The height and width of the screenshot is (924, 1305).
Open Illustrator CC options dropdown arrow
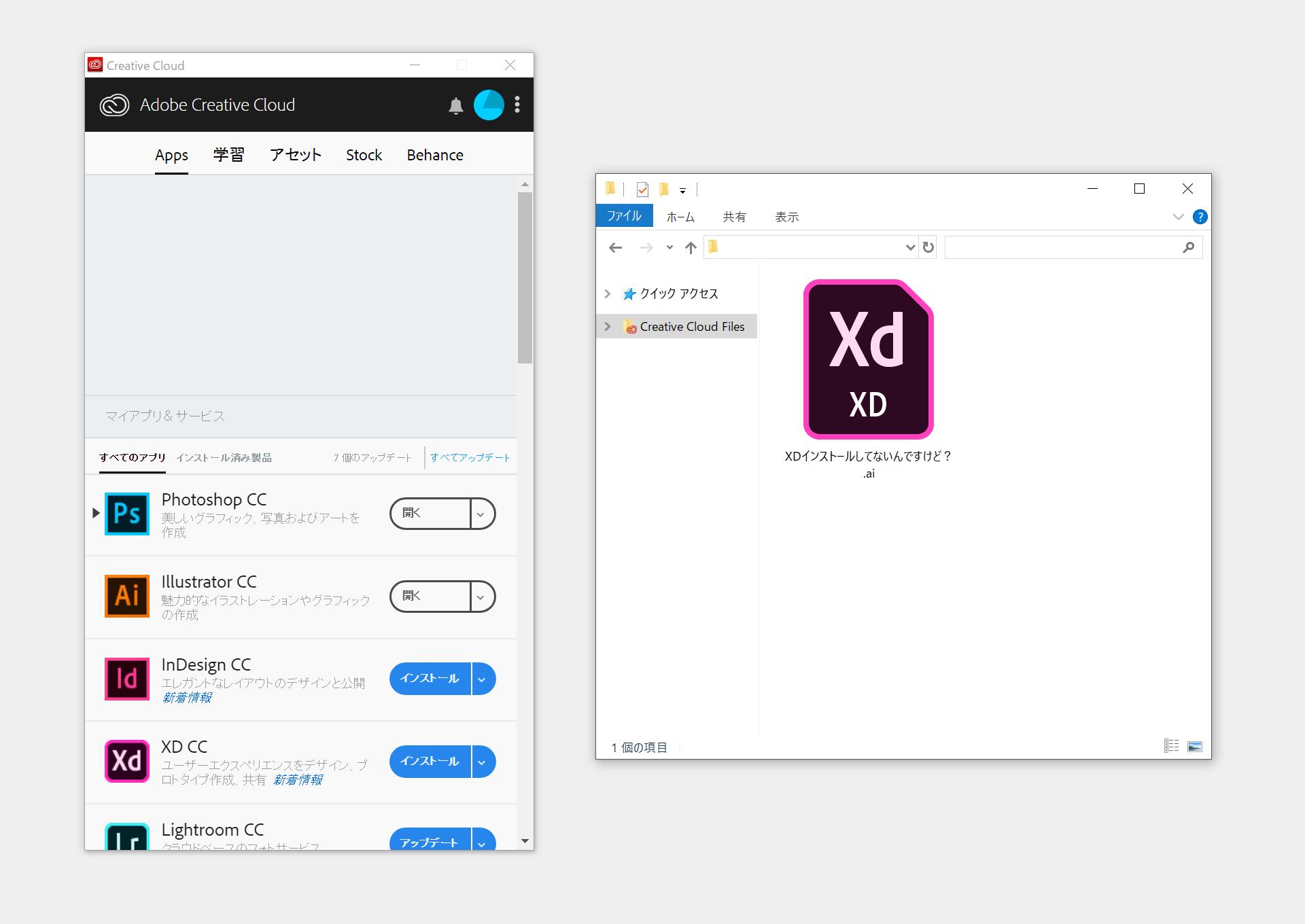pos(482,597)
